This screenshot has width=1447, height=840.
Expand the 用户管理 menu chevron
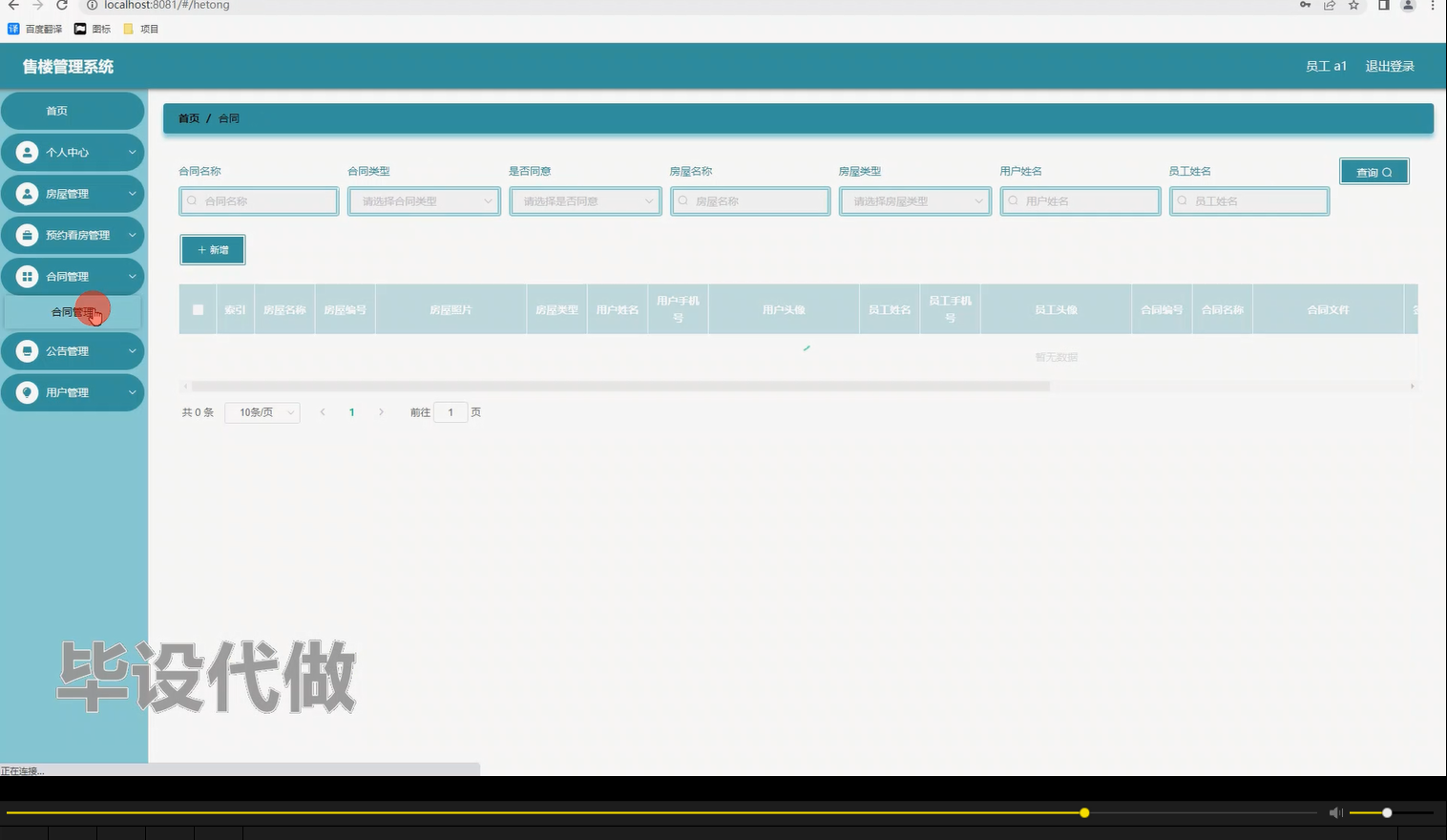tap(133, 392)
